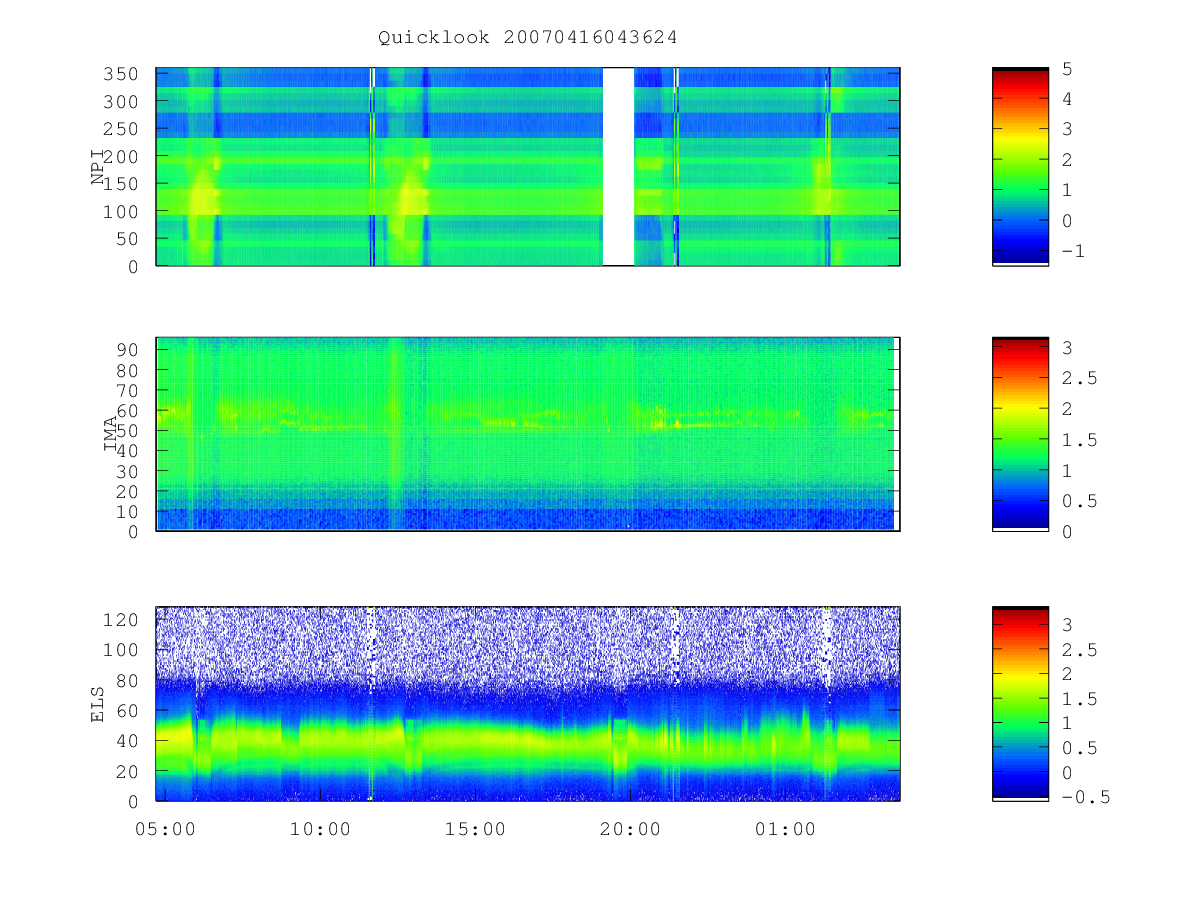Select the Quicklook 20070416043624 plot title

(528, 37)
